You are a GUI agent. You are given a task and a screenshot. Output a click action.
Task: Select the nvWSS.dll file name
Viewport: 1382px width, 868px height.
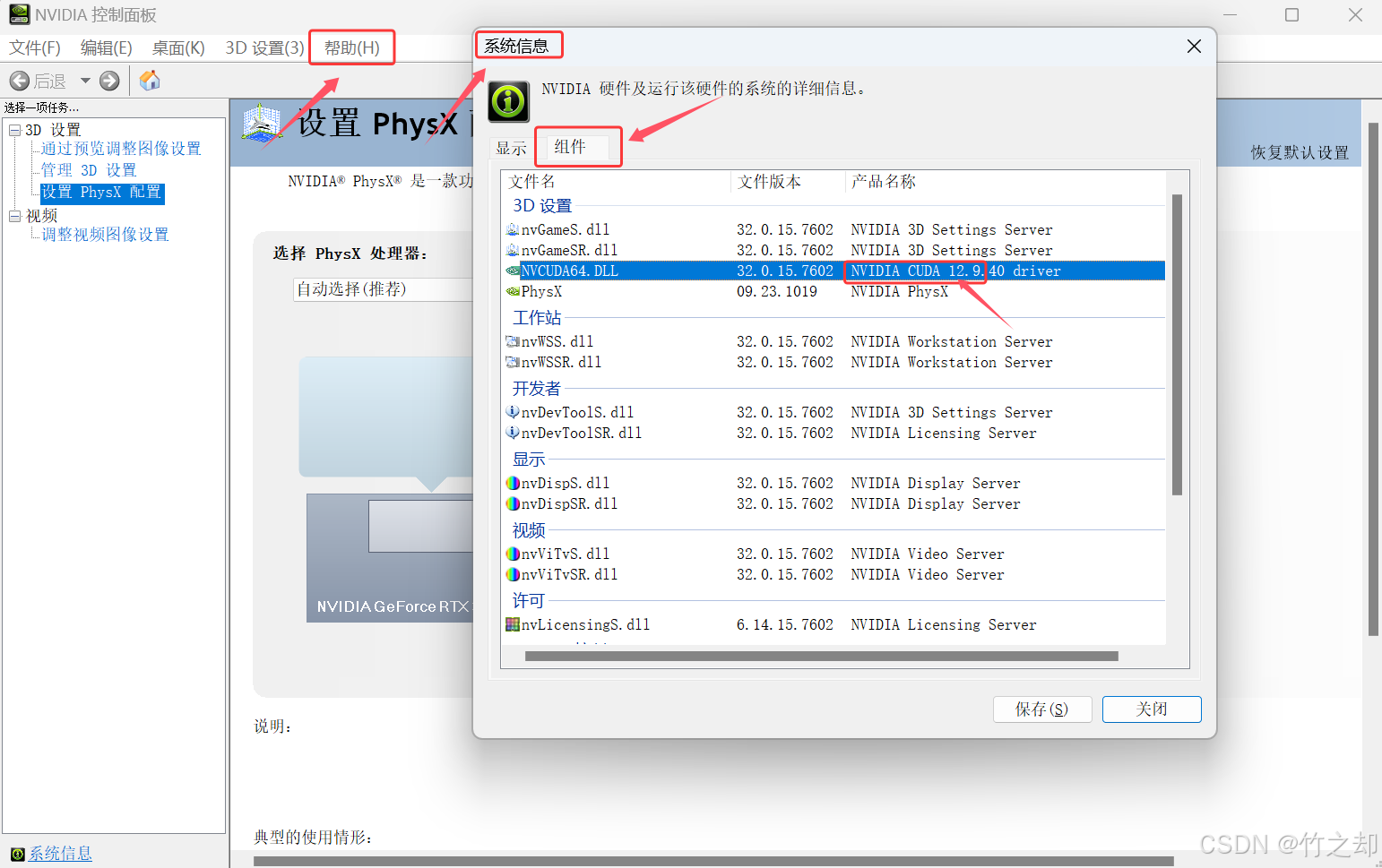pyautogui.click(x=557, y=341)
